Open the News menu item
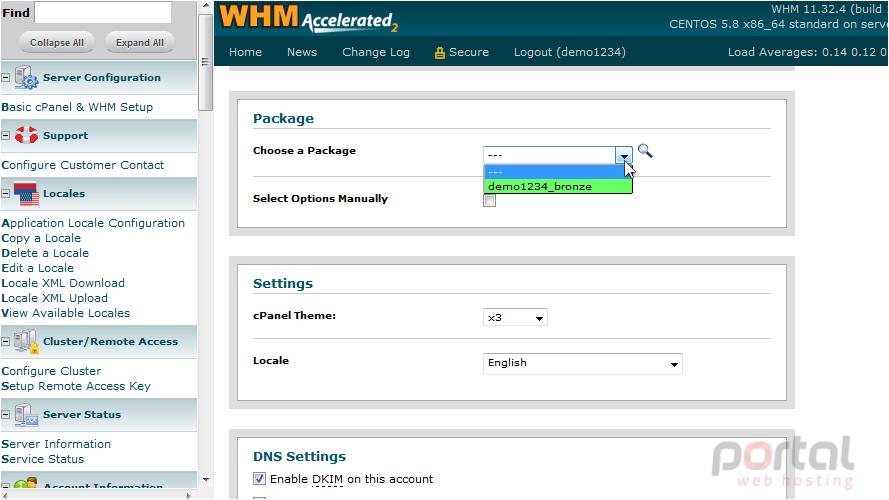 click(302, 52)
